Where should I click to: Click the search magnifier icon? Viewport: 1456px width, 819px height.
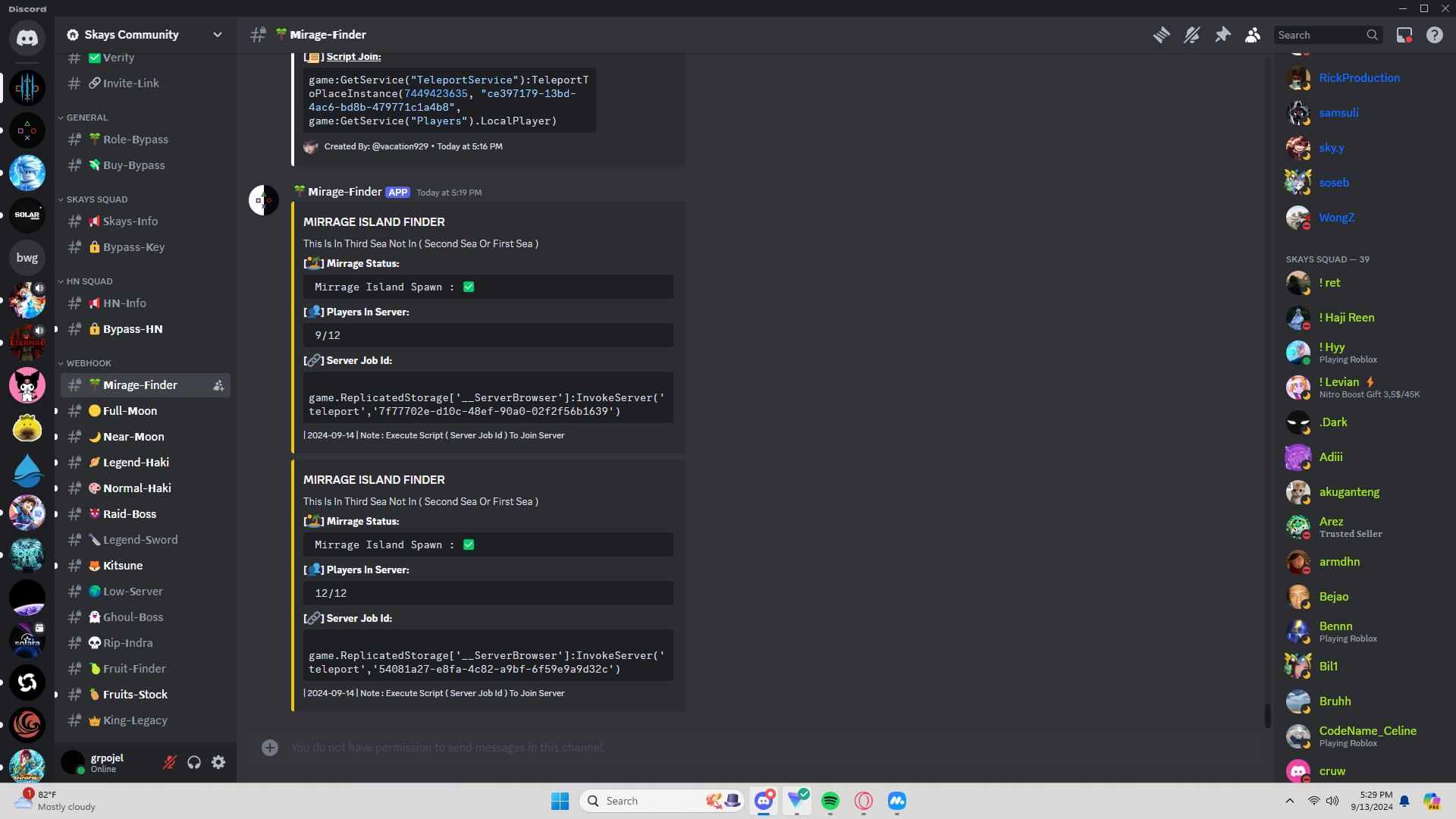point(1372,35)
